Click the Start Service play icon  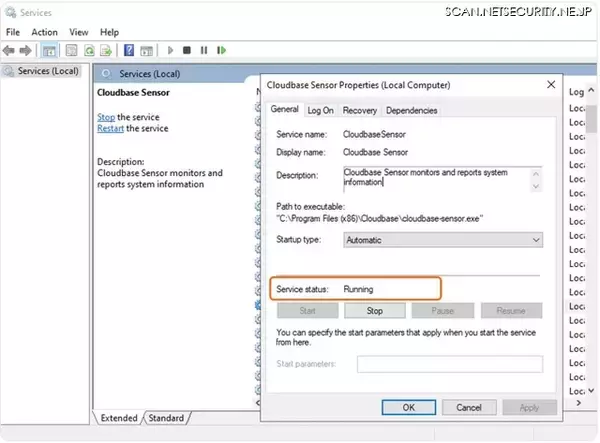[170, 50]
